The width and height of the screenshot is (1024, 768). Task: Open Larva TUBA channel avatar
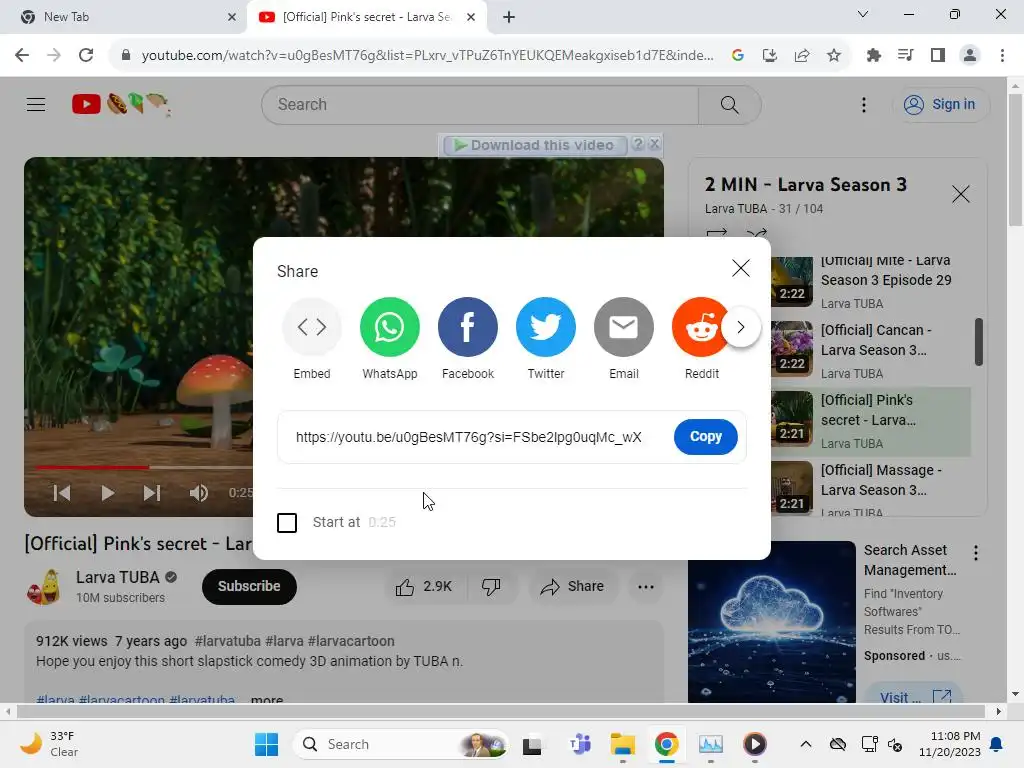pos(44,586)
